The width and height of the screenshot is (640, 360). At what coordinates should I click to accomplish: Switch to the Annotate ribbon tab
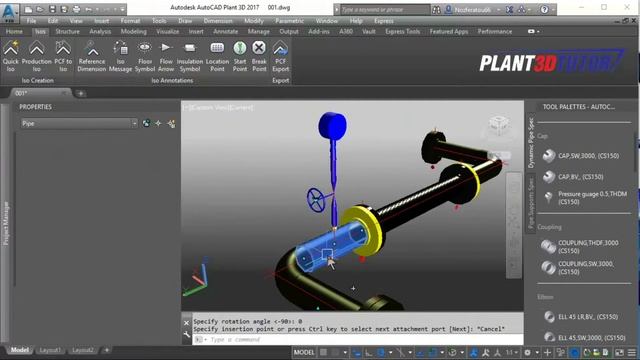click(225, 31)
